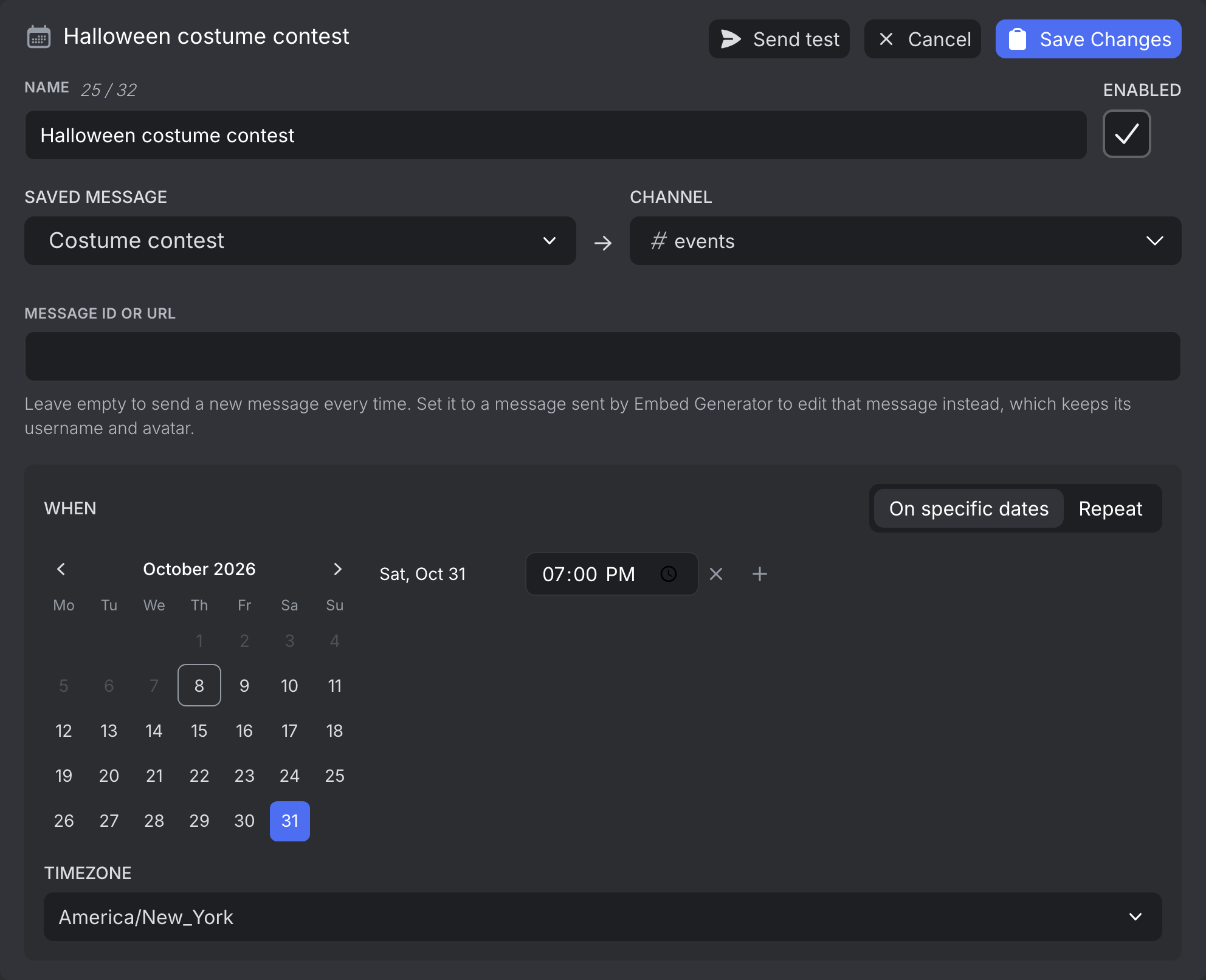Viewport: 1206px width, 980px height.
Task: Select October 8 in the calendar
Action: coord(199,685)
